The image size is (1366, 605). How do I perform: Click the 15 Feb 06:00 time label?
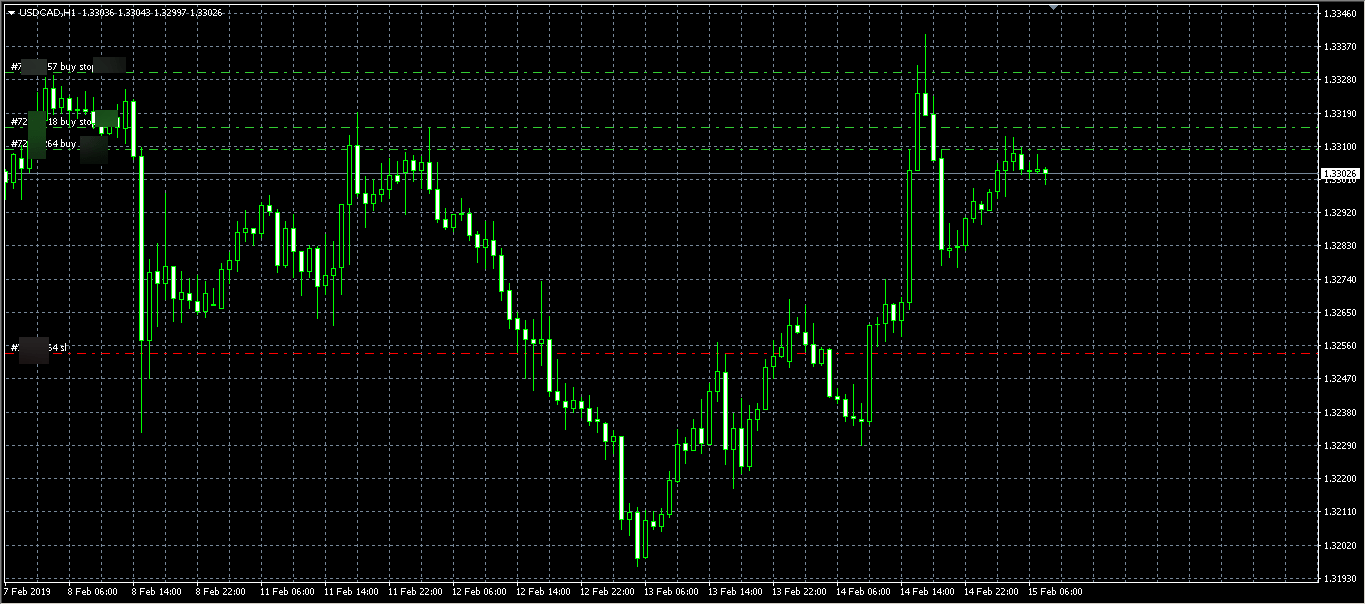click(x=1056, y=592)
